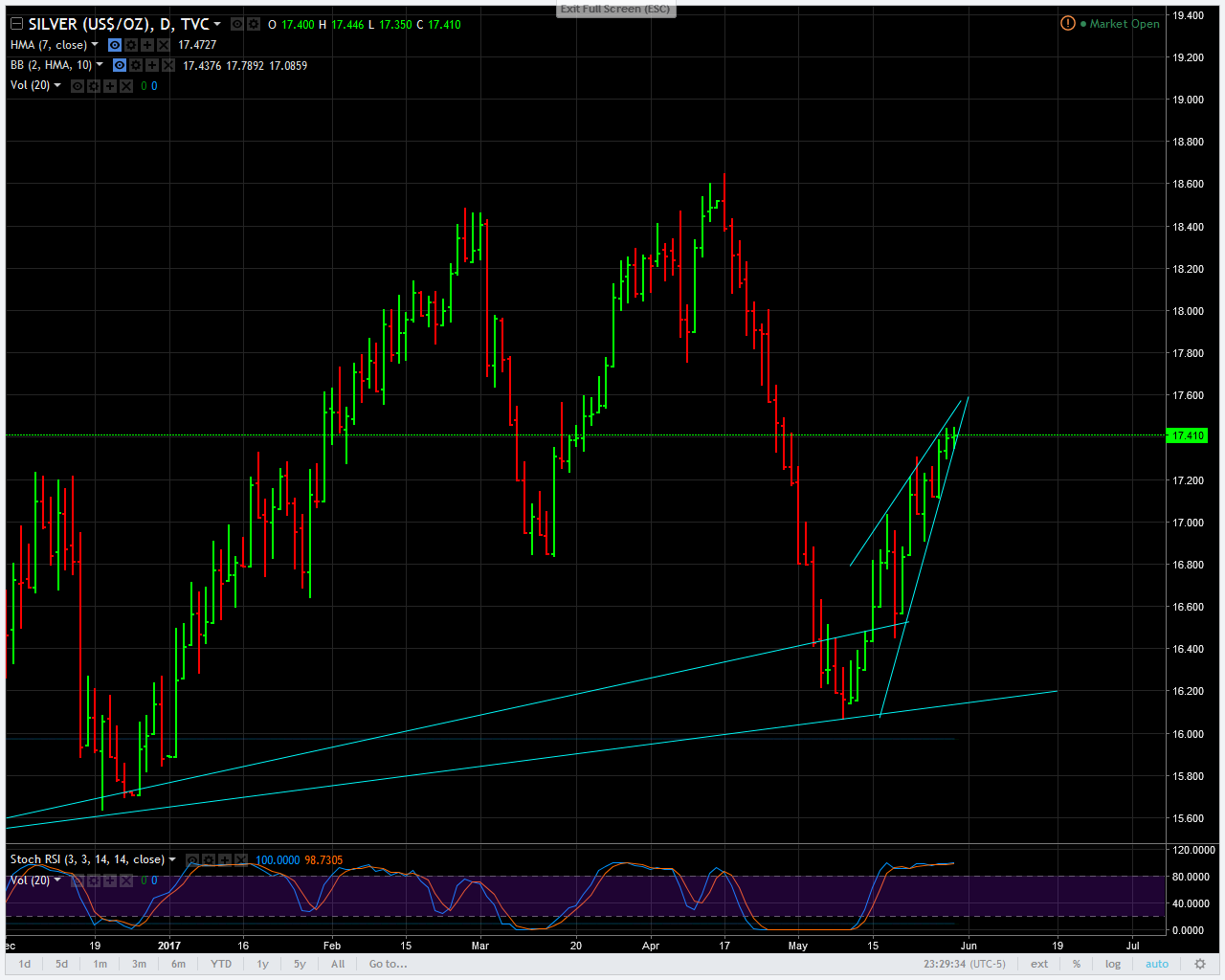
Task: Open the Stoch RSI dropdown arrow
Action: pos(172,859)
